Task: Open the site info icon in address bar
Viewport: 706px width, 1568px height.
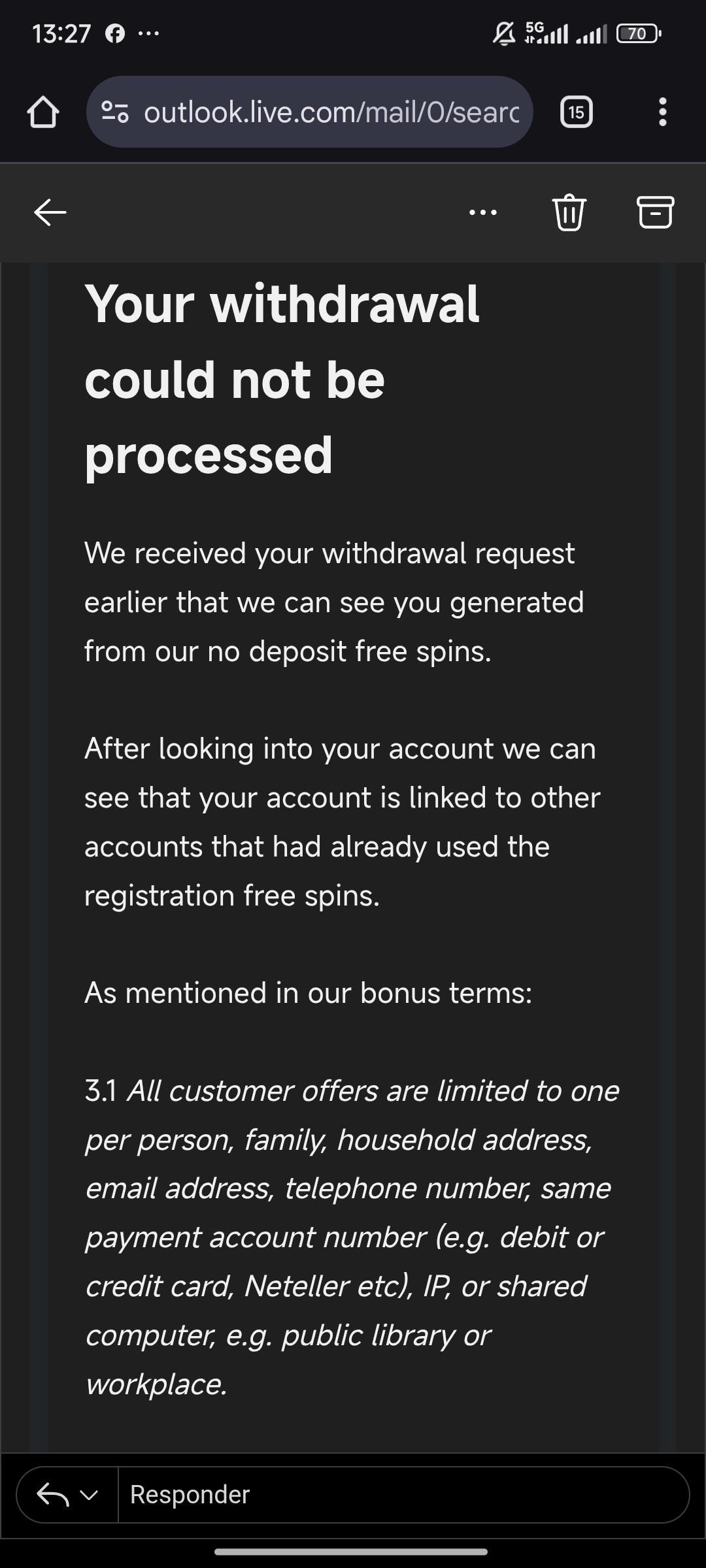Action: 115,112
